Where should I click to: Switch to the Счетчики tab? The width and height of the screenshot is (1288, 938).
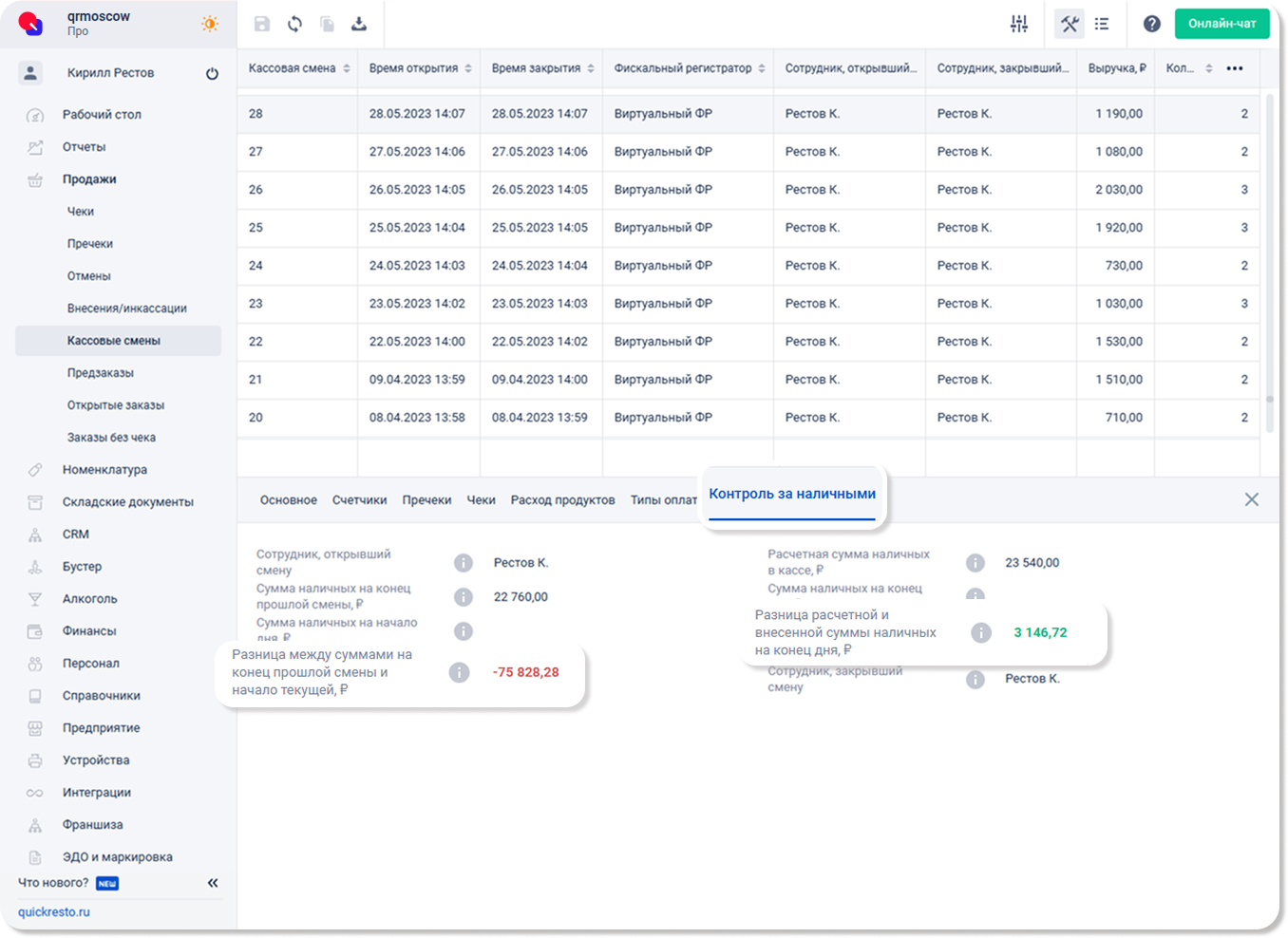359,500
